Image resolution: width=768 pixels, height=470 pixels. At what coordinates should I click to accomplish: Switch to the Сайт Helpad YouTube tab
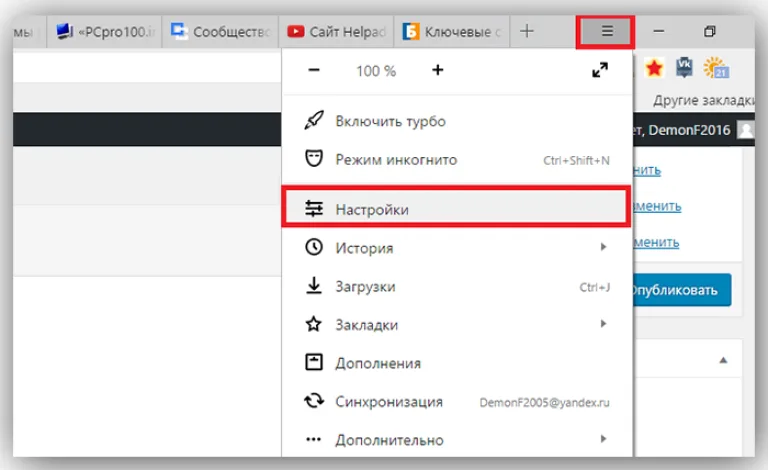coord(336,32)
